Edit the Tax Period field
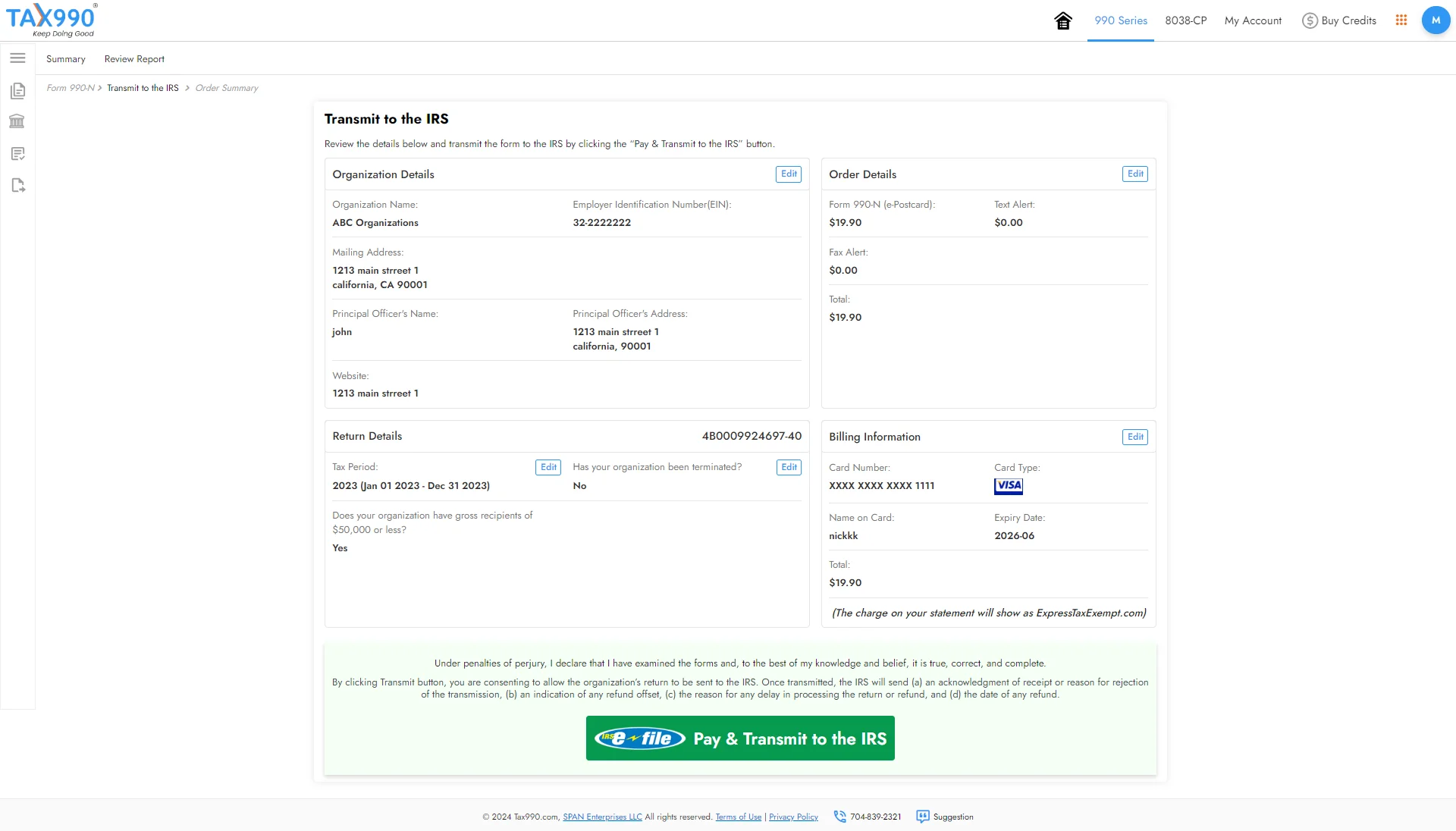This screenshot has width=1456, height=831. point(548,467)
